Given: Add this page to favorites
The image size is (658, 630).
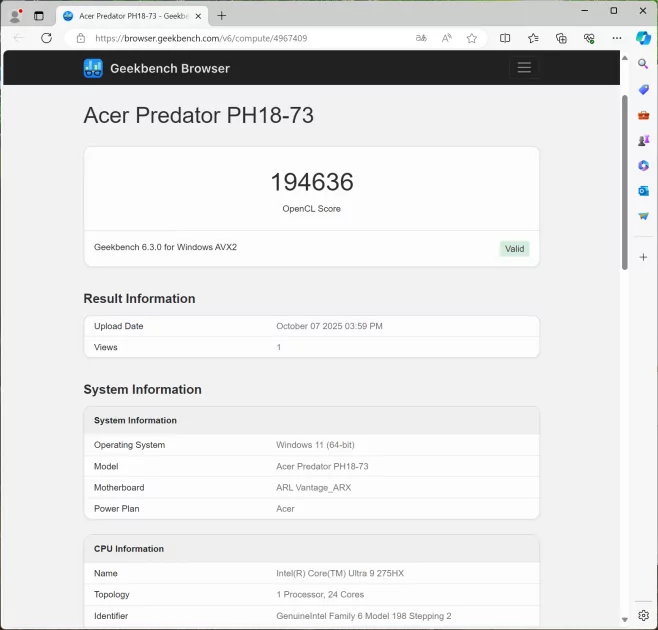Looking at the screenshot, I should tap(472, 38).
